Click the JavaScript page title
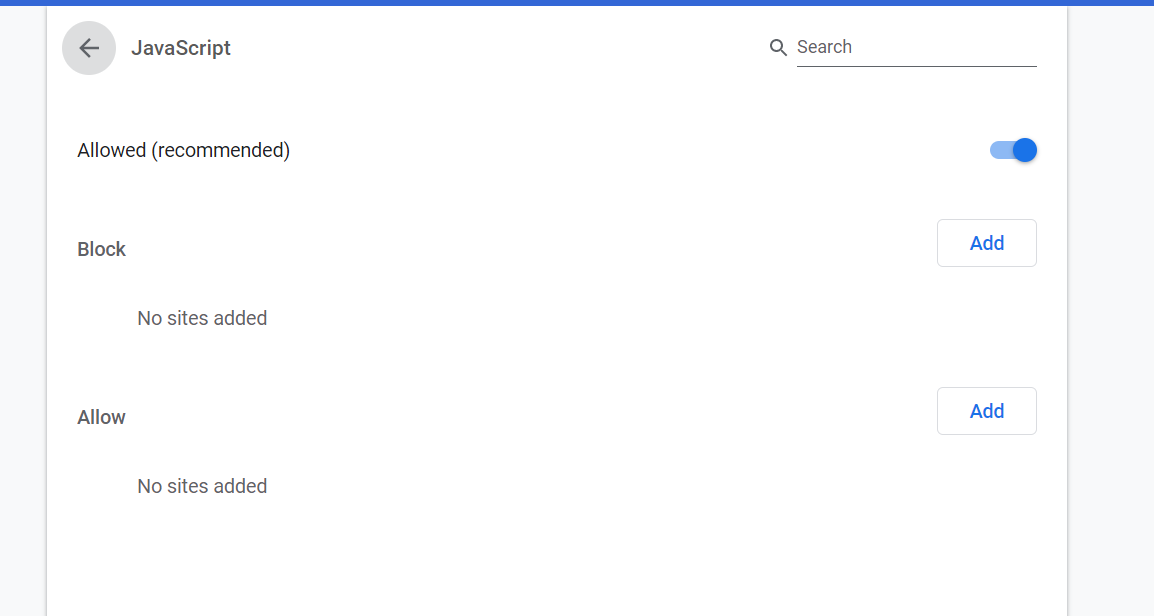 [x=181, y=48]
